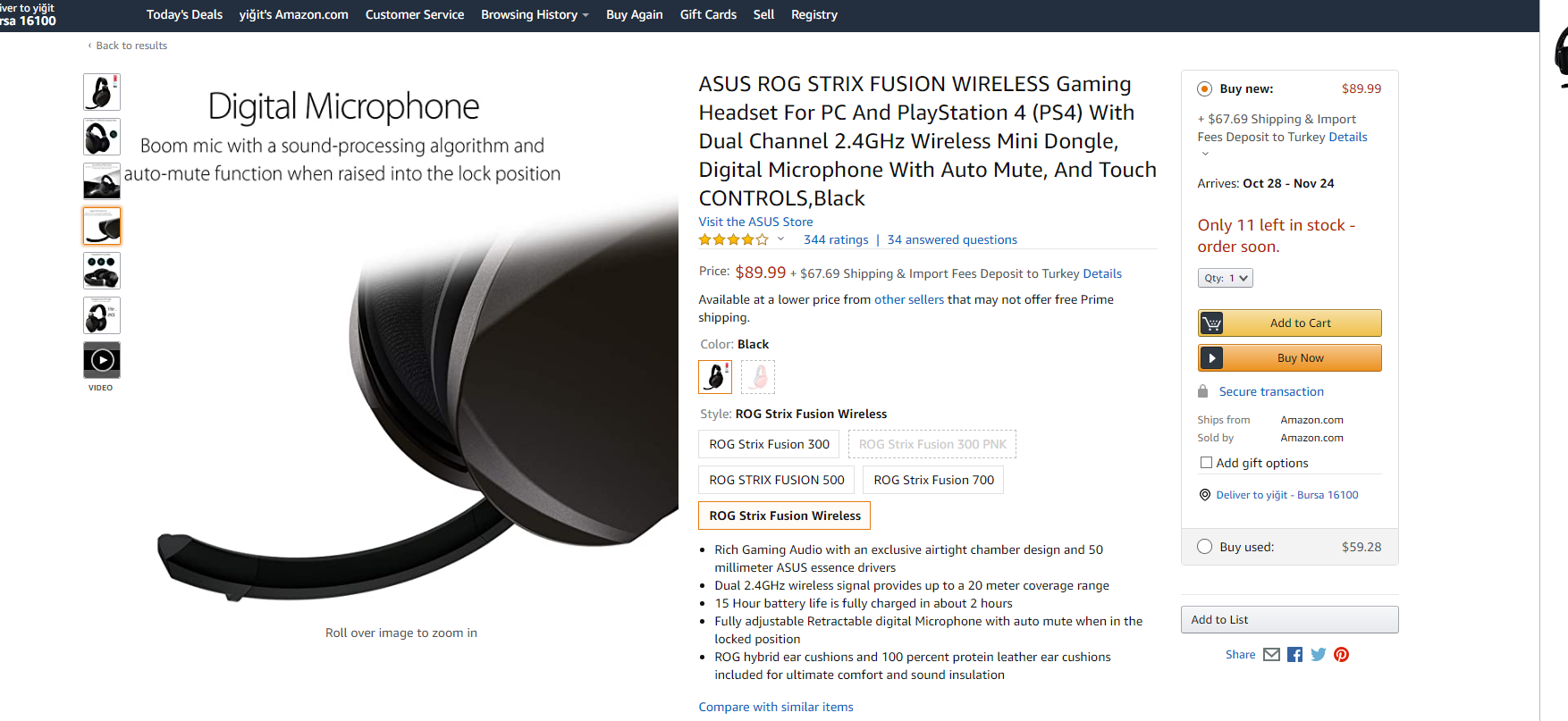This screenshot has width=1568, height=721.
Task: Share the headset on Facebook
Action: 1294,655
